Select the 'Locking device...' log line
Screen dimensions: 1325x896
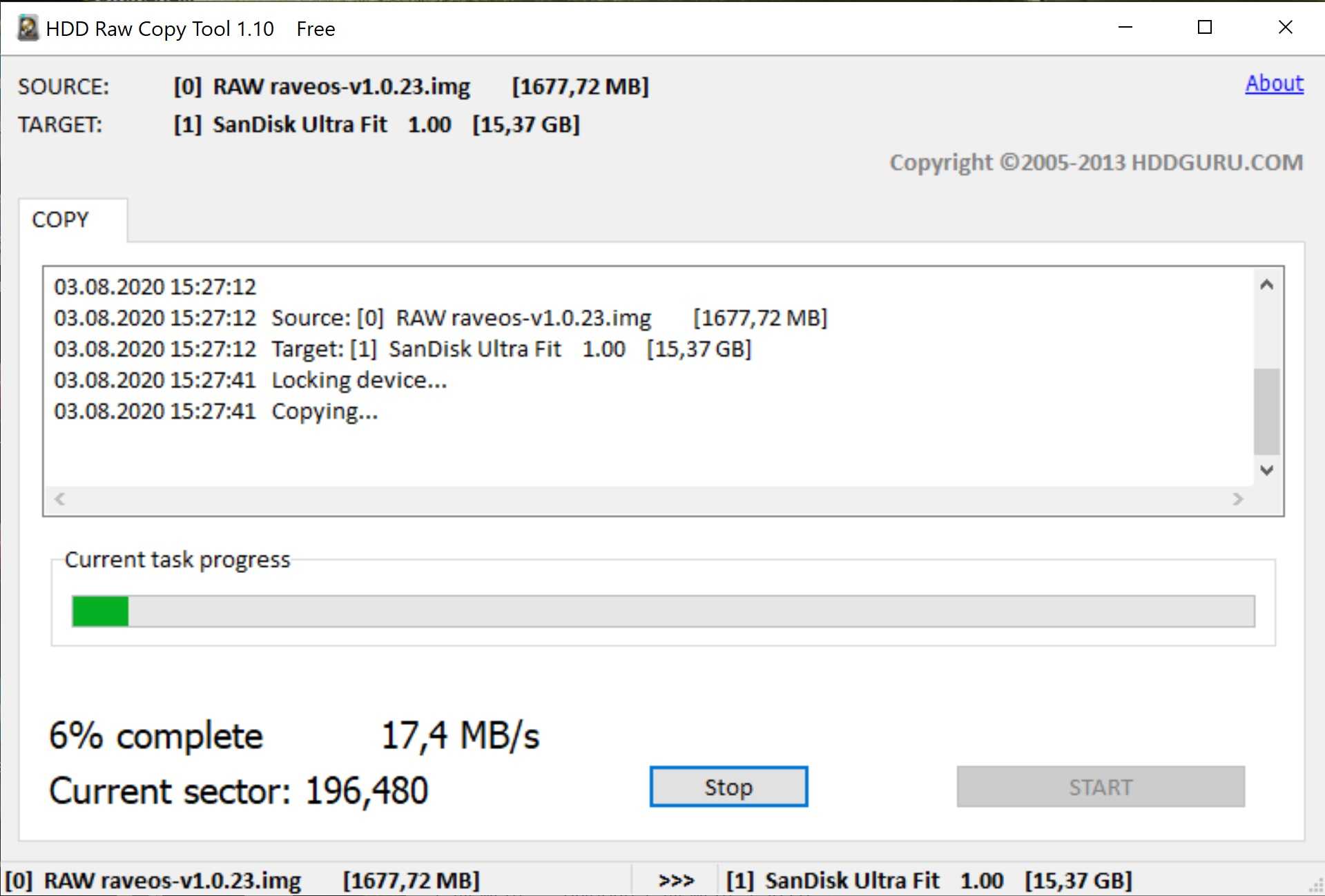coord(359,380)
